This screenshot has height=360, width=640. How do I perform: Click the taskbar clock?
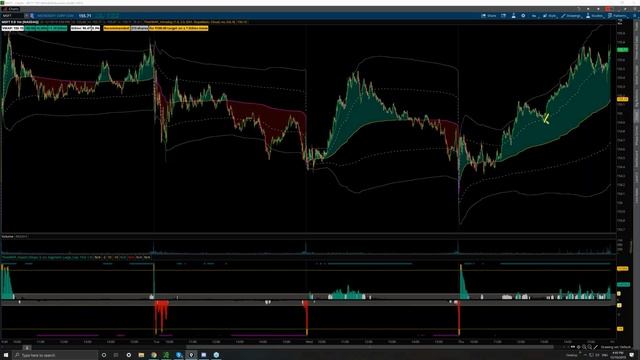[x=618, y=355]
